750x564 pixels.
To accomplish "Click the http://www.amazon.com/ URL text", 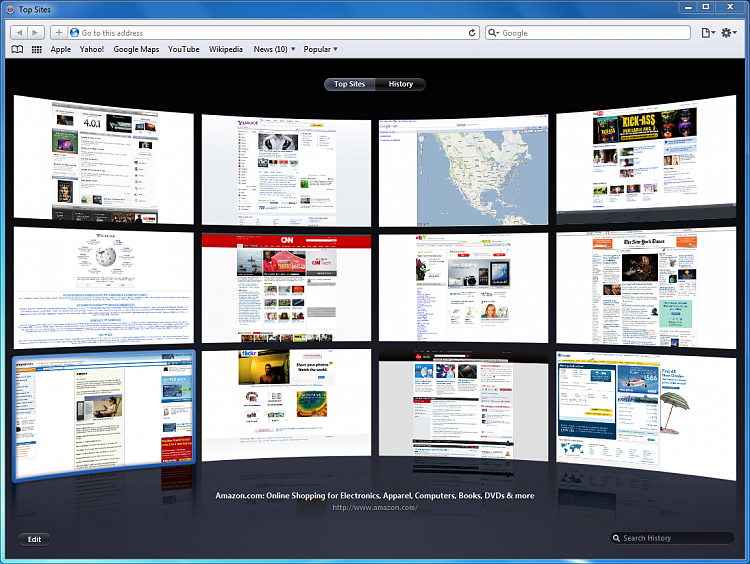I will [x=375, y=507].
